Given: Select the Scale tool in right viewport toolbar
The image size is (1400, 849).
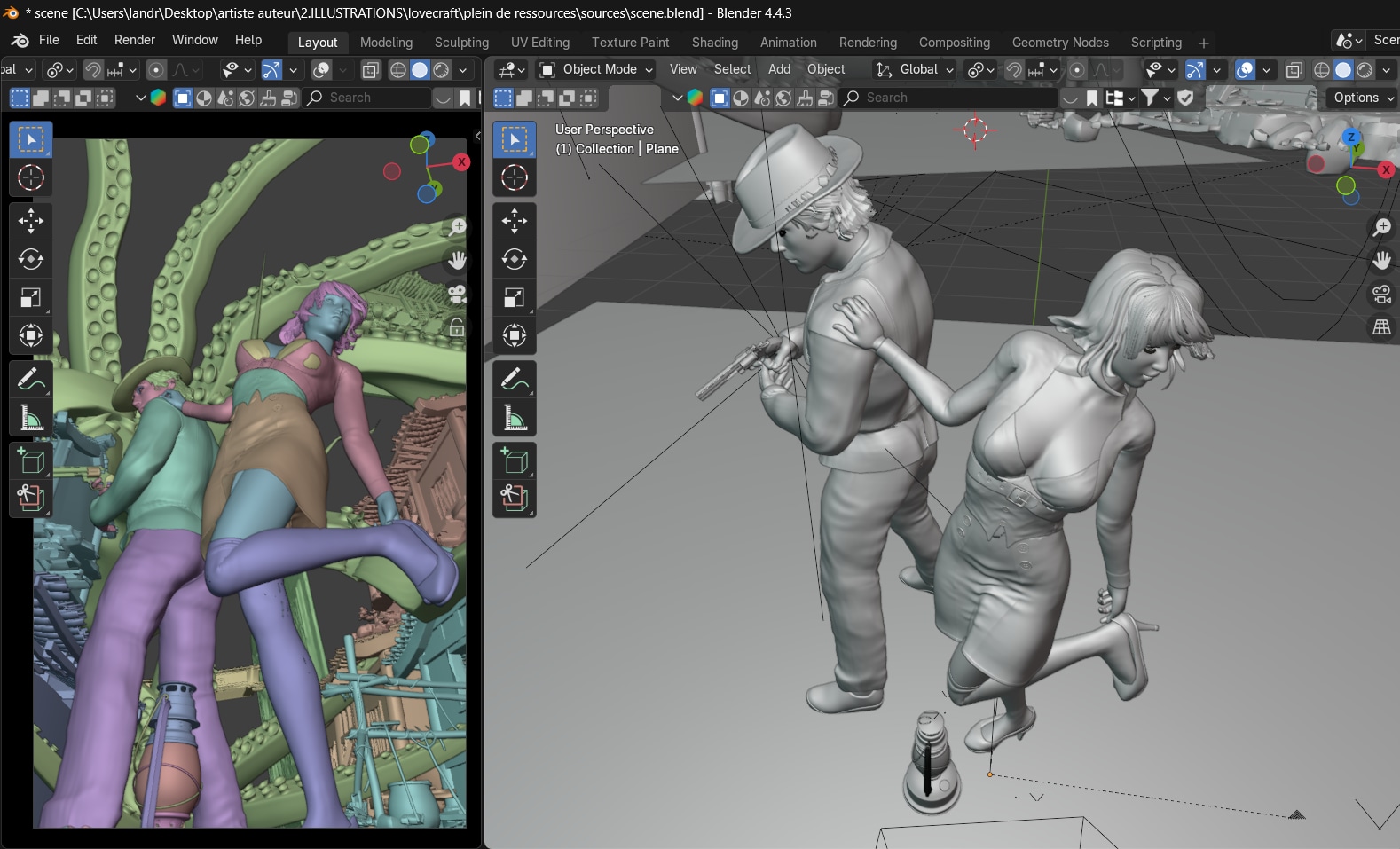Looking at the screenshot, I should point(515,297).
